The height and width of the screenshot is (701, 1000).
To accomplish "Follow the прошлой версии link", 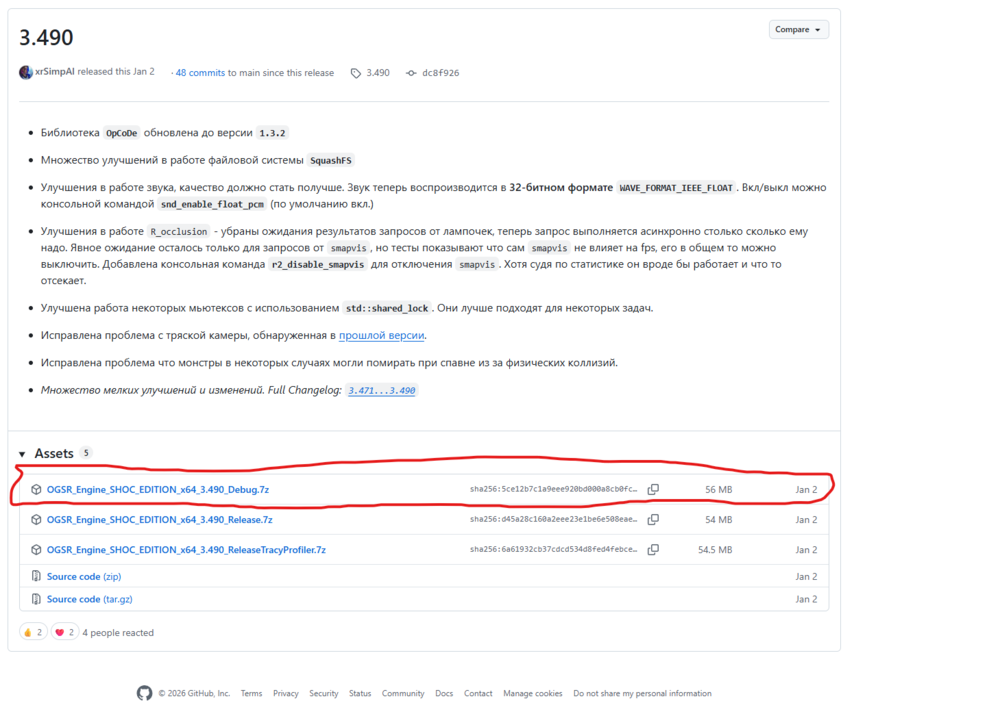I will (381, 336).
